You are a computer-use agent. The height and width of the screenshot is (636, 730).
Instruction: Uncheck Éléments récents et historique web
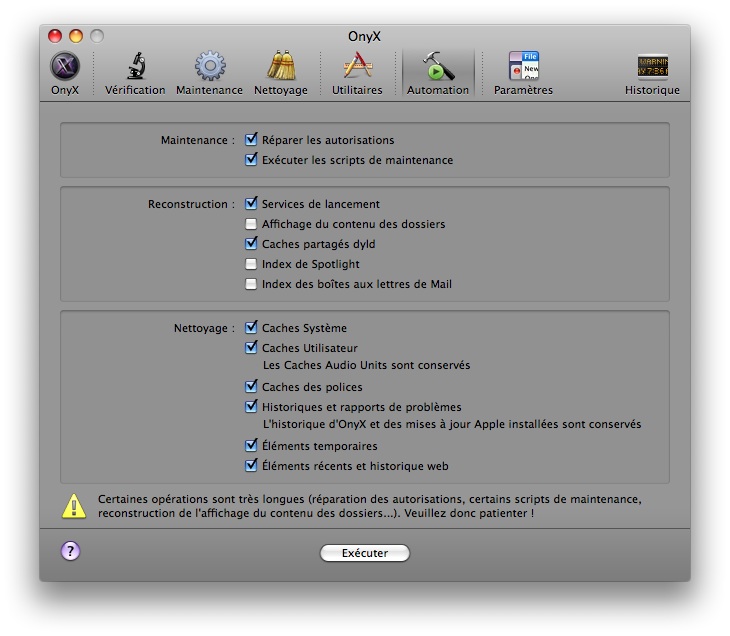pos(251,466)
